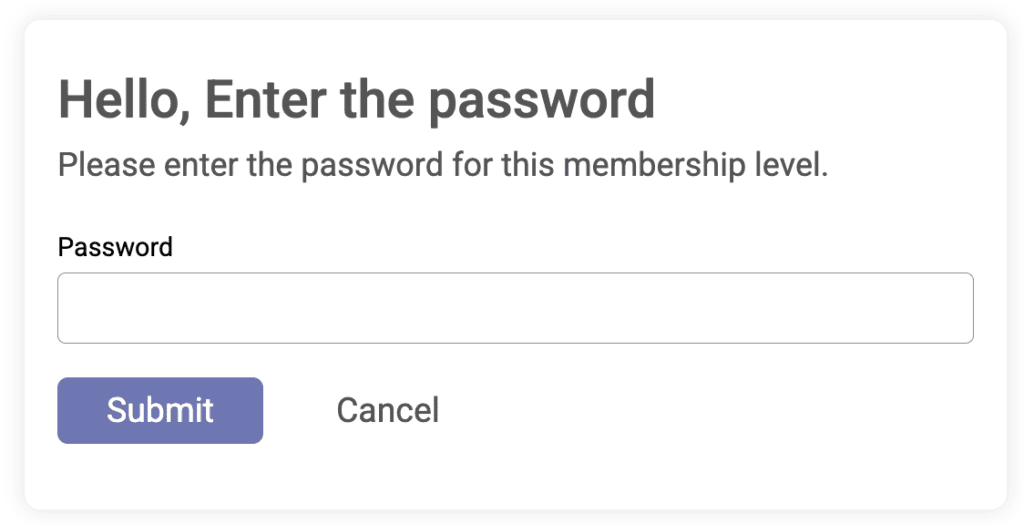
Task: Cancel the password prompt
Action: pyautogui.click(x=388, y=410)
